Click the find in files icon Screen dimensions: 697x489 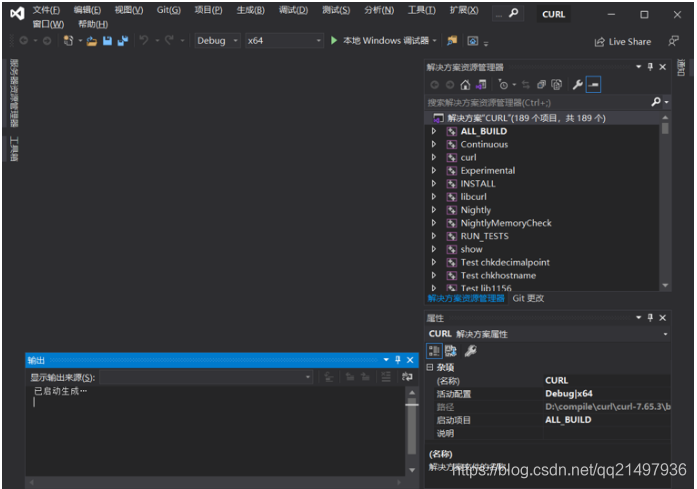(452, 41)
